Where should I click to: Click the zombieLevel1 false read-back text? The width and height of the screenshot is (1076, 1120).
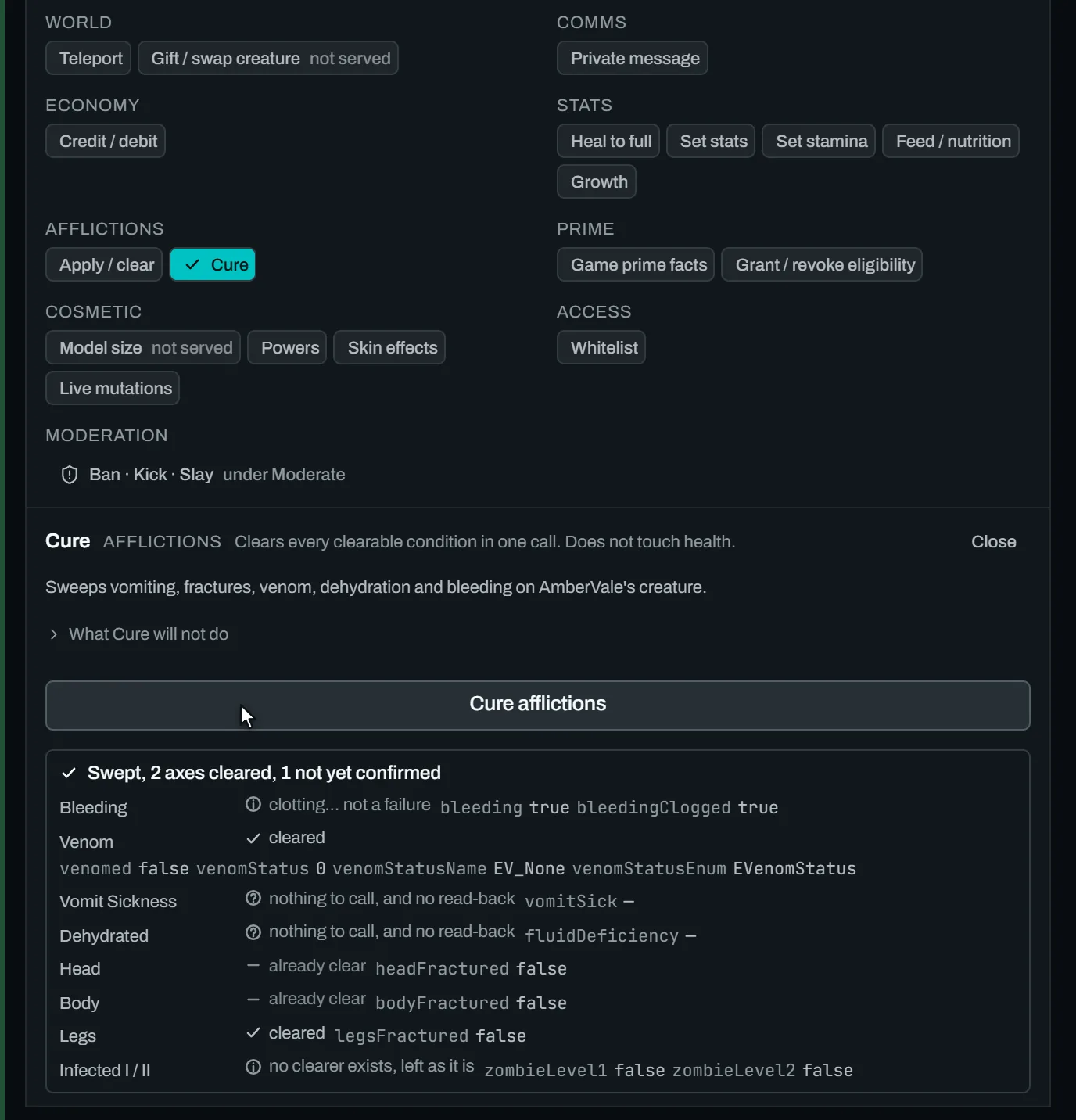click(575, 1071)
